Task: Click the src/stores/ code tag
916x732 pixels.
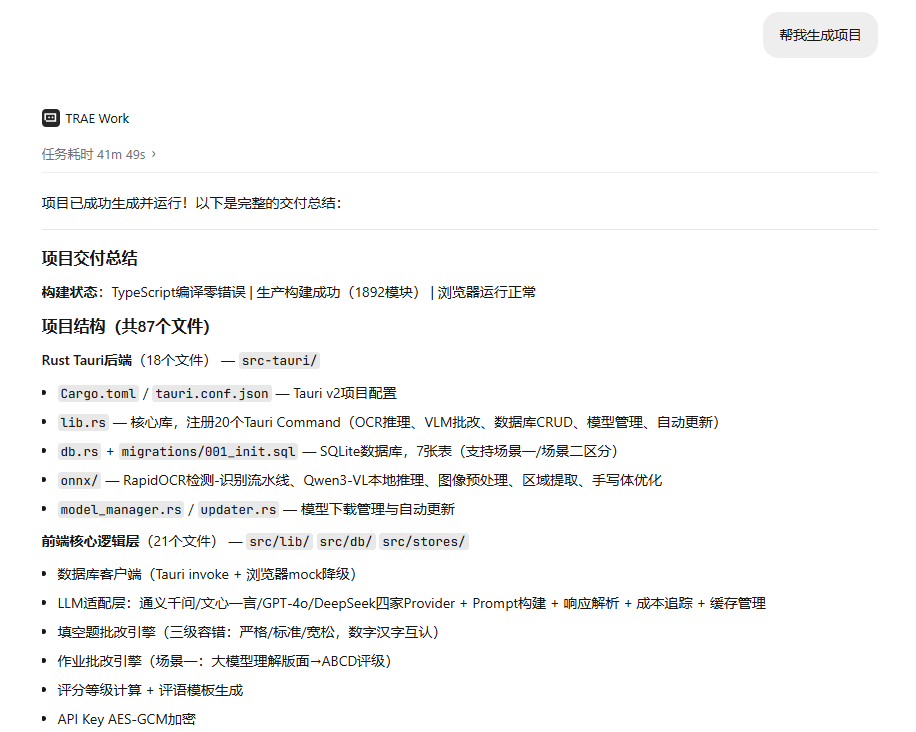Action: (424, 542)
